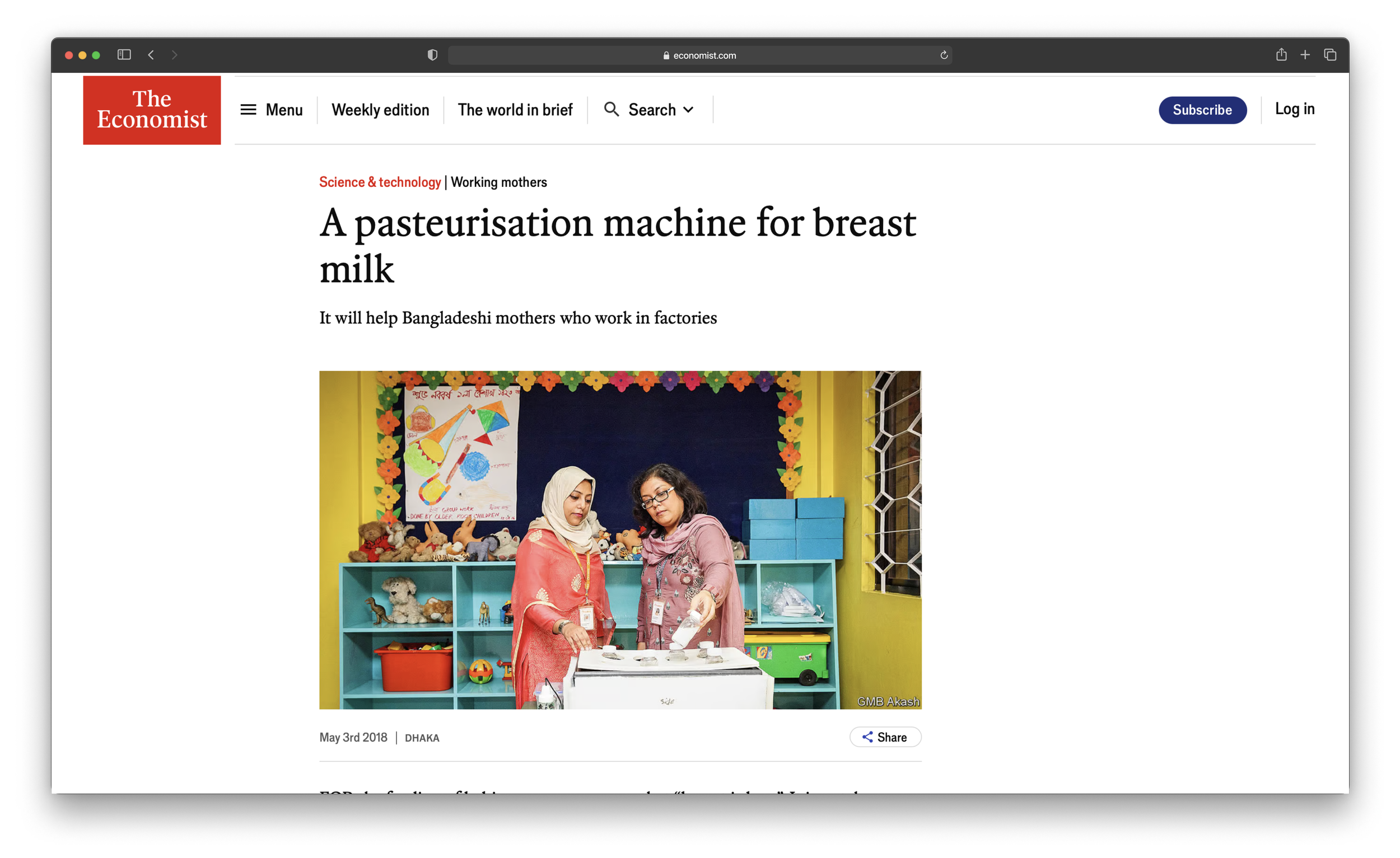Click the Share button below the image
Viewport: 1400px width, 858px height.
coord(885,737)
